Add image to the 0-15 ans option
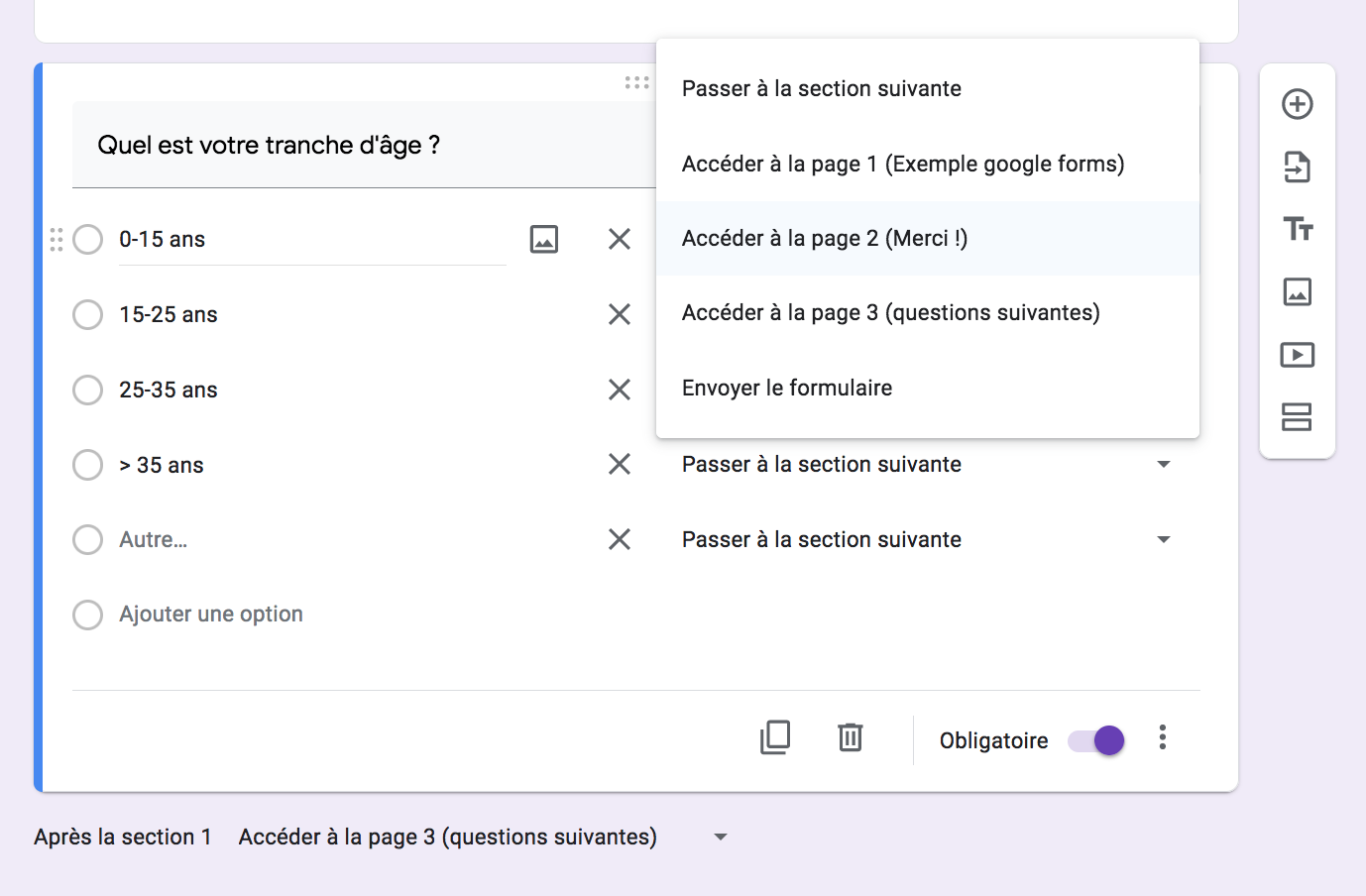 (544, 239)
